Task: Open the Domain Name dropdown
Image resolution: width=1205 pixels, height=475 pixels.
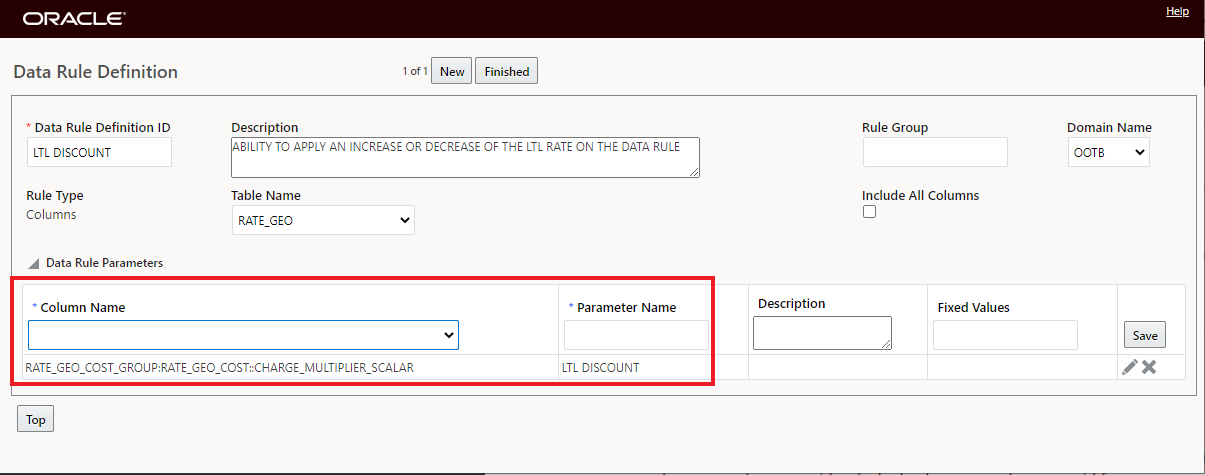Action: pyautogui.click(x=1108, y=152)
